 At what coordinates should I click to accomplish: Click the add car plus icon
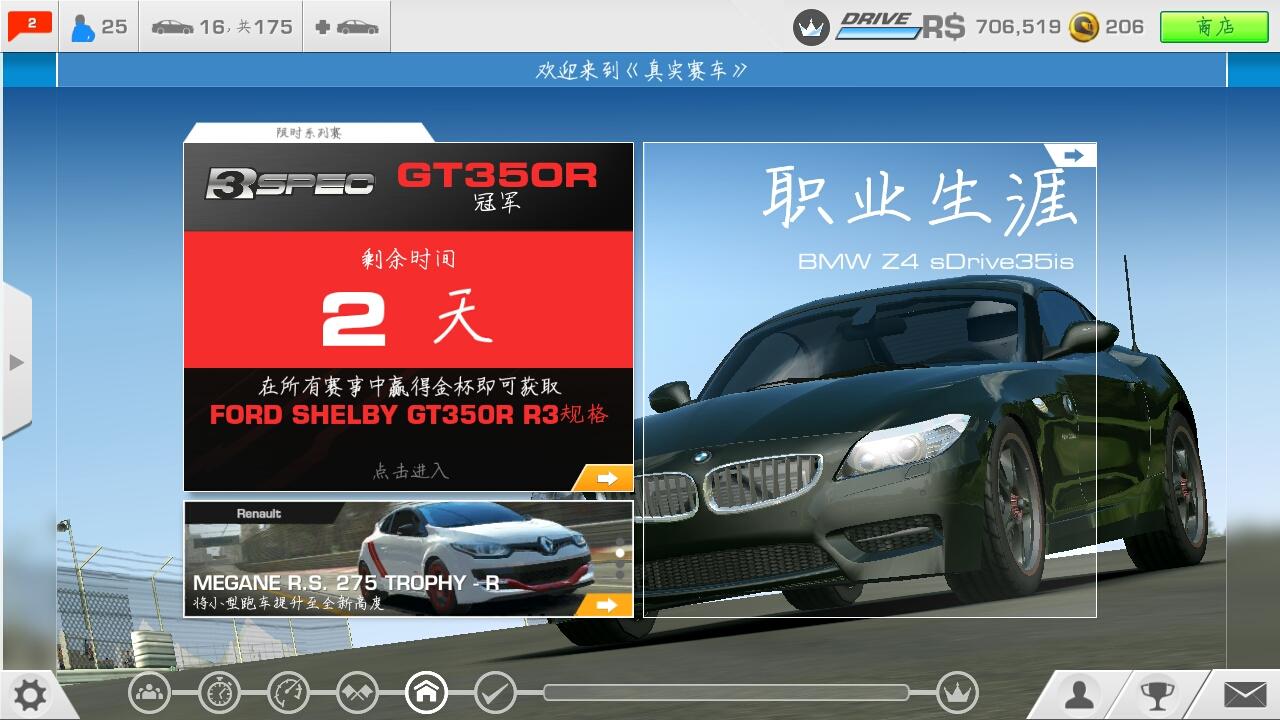pyautogui.click(x=346, y=26)
